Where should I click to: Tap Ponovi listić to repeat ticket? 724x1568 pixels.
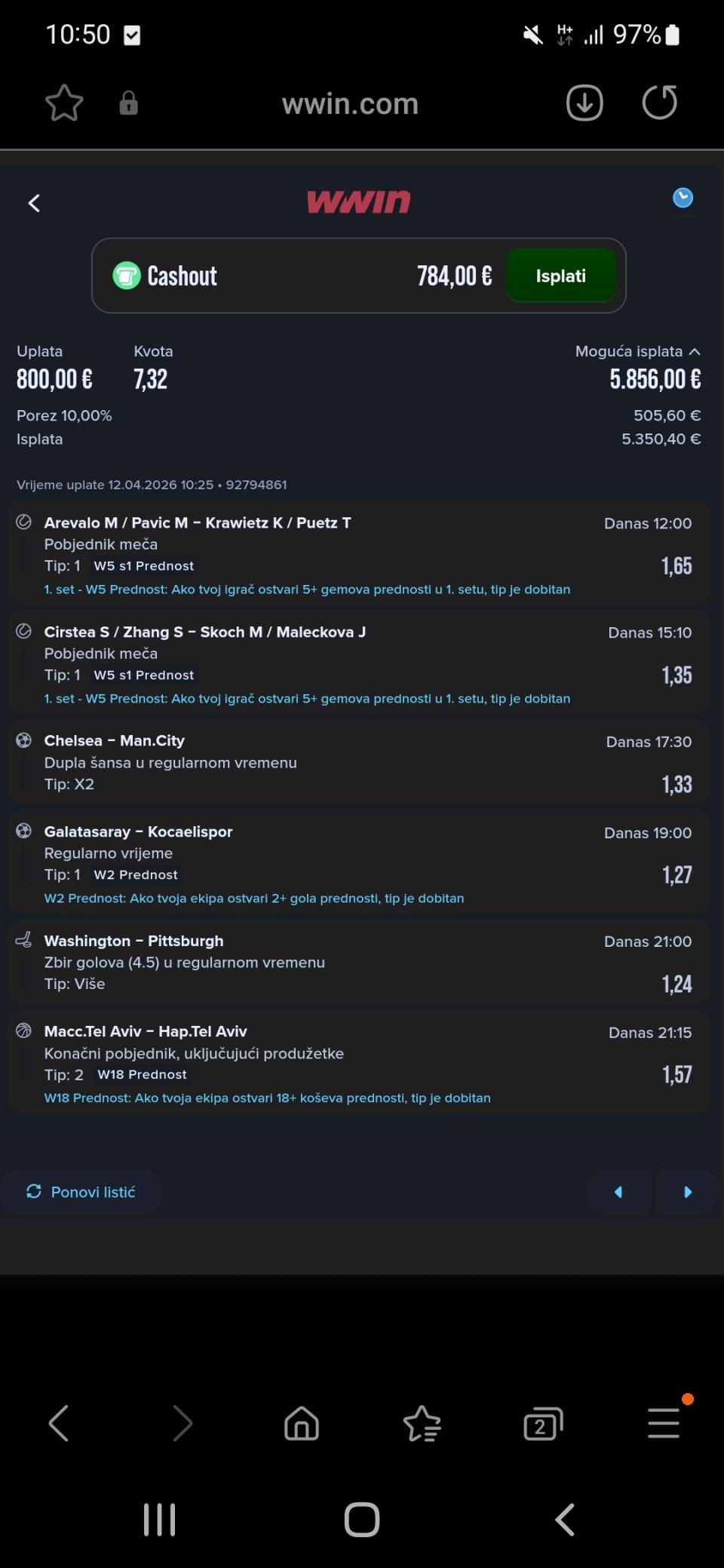81,1192
